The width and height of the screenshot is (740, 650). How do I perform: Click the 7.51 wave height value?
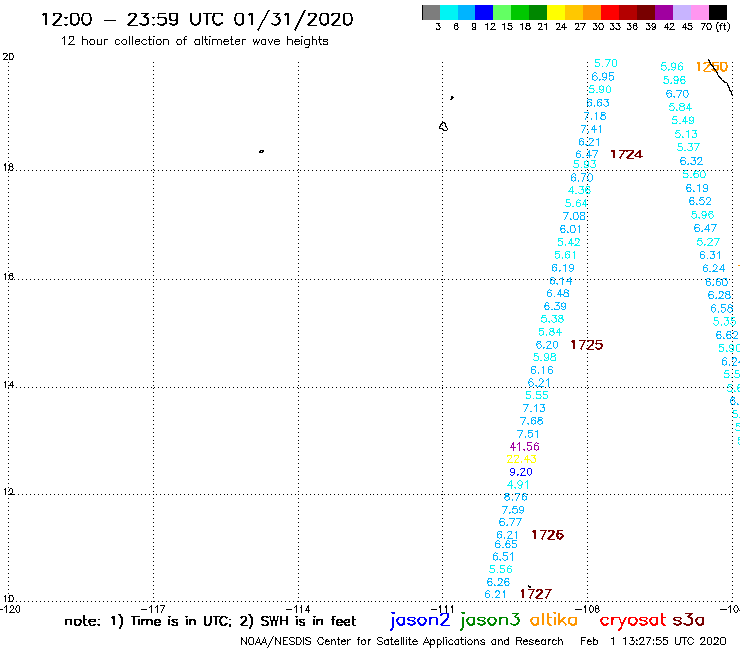pyautogui.click(x=528, y=434)
